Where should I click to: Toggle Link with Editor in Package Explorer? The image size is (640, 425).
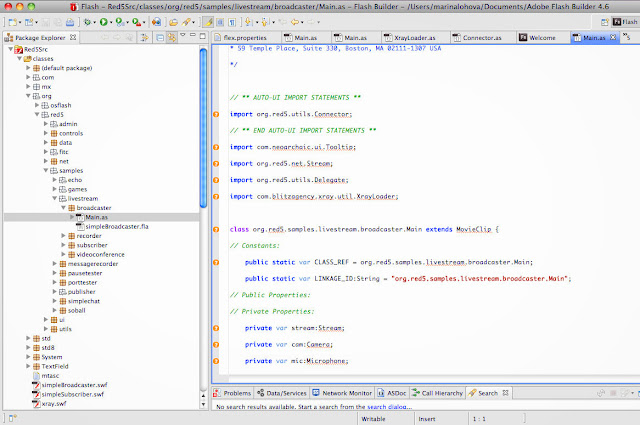pyautogui.click(x=172, y=38)
